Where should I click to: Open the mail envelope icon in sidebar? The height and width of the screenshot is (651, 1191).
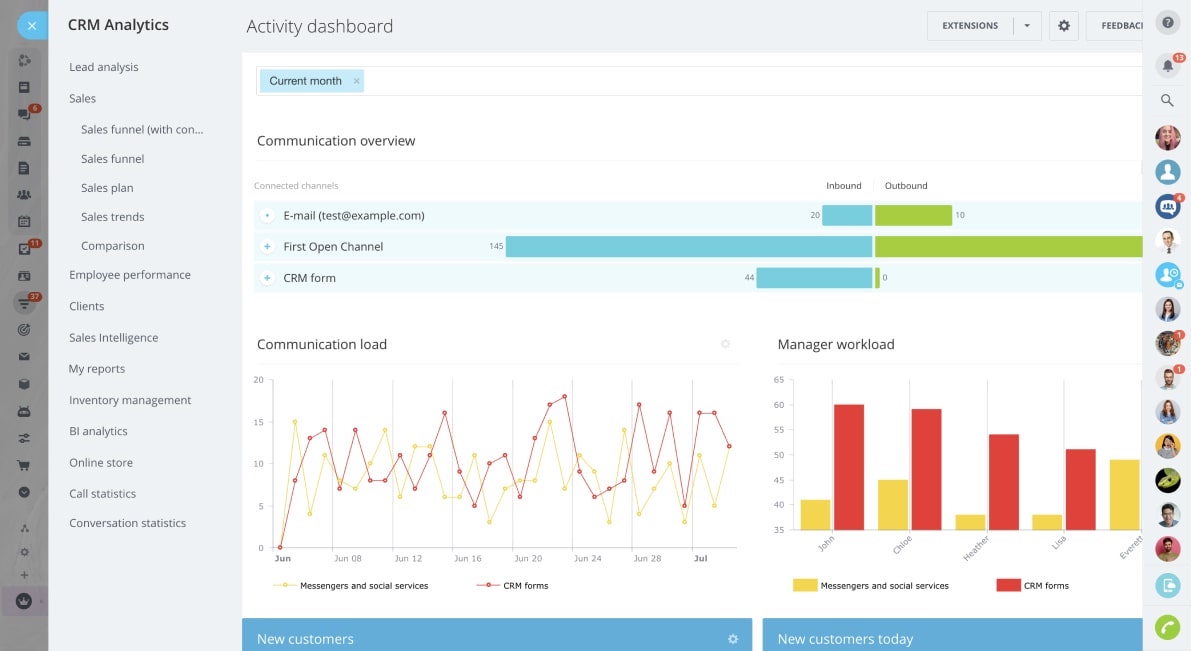(x=24, y=356)
